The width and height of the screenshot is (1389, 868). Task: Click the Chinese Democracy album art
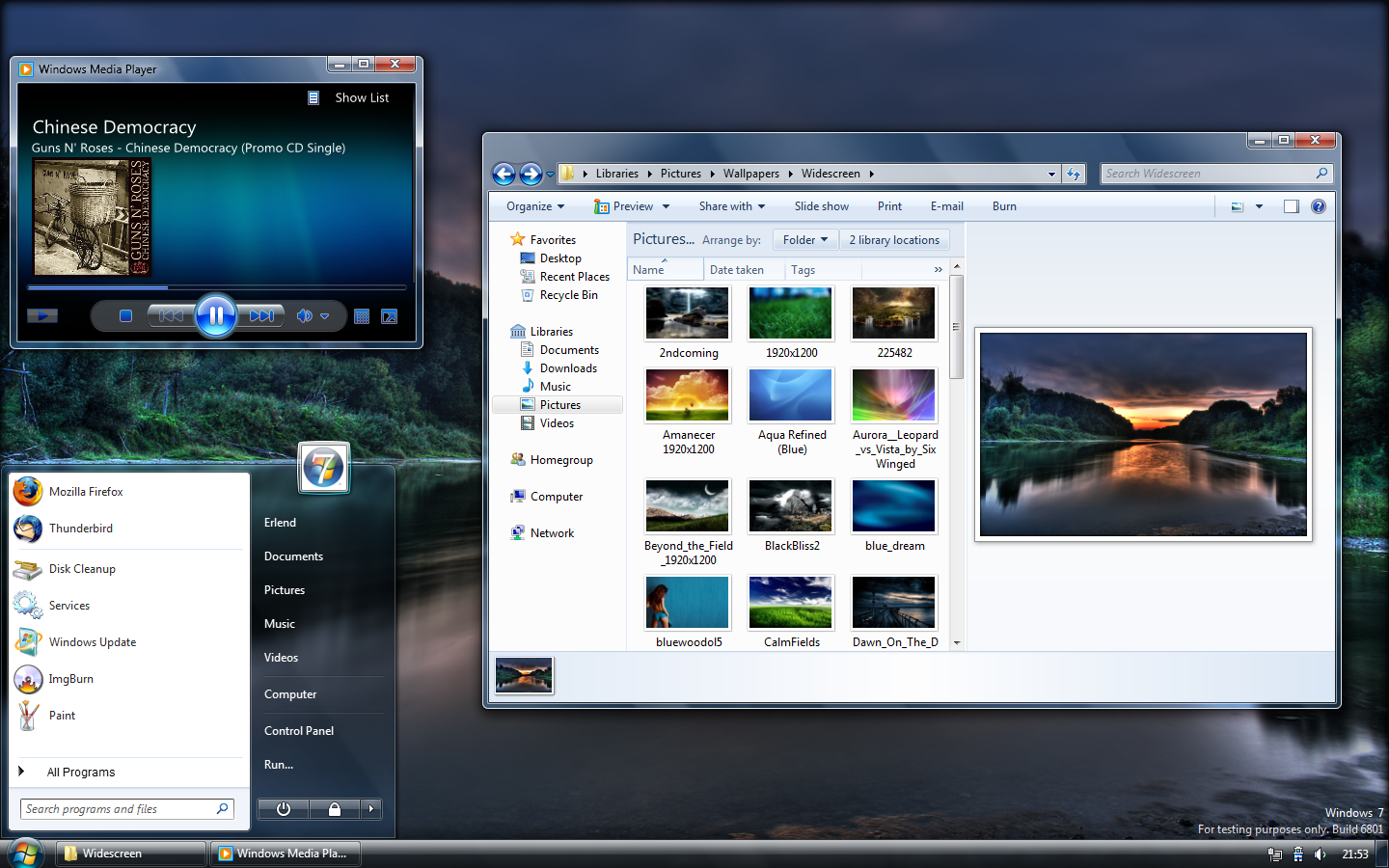pos(93,218)
